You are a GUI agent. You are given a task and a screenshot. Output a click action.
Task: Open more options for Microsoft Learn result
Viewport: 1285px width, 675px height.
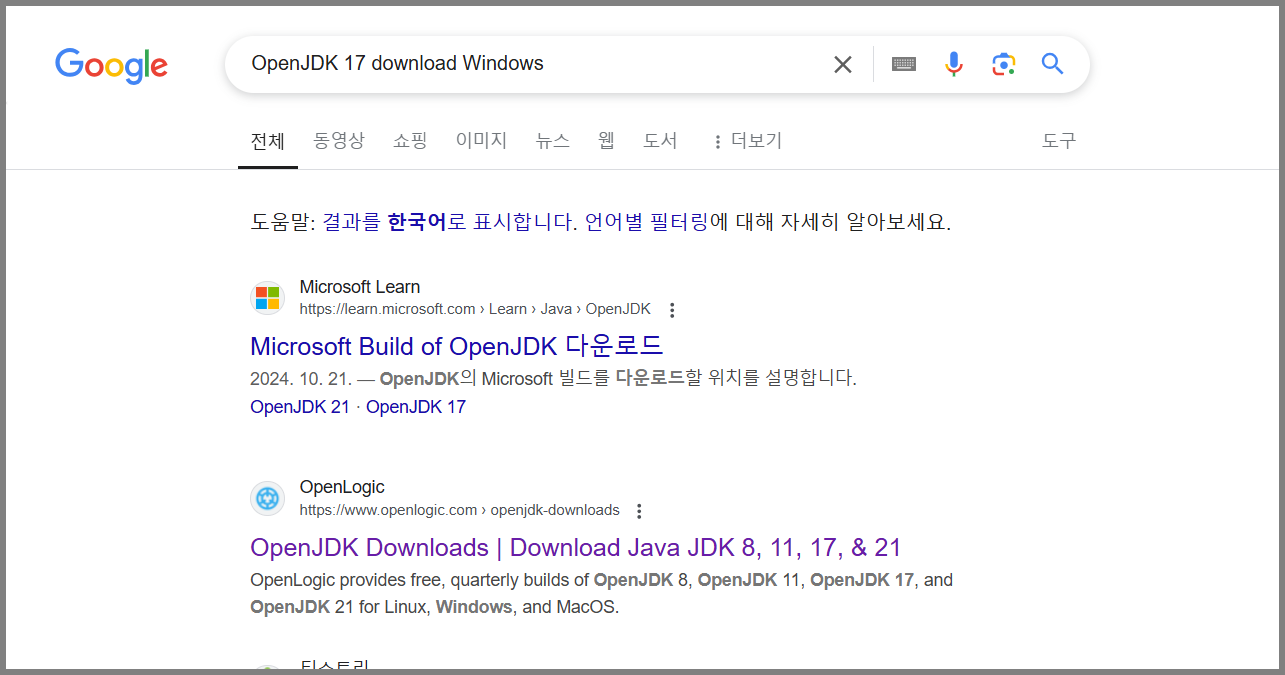pos(672,310)
